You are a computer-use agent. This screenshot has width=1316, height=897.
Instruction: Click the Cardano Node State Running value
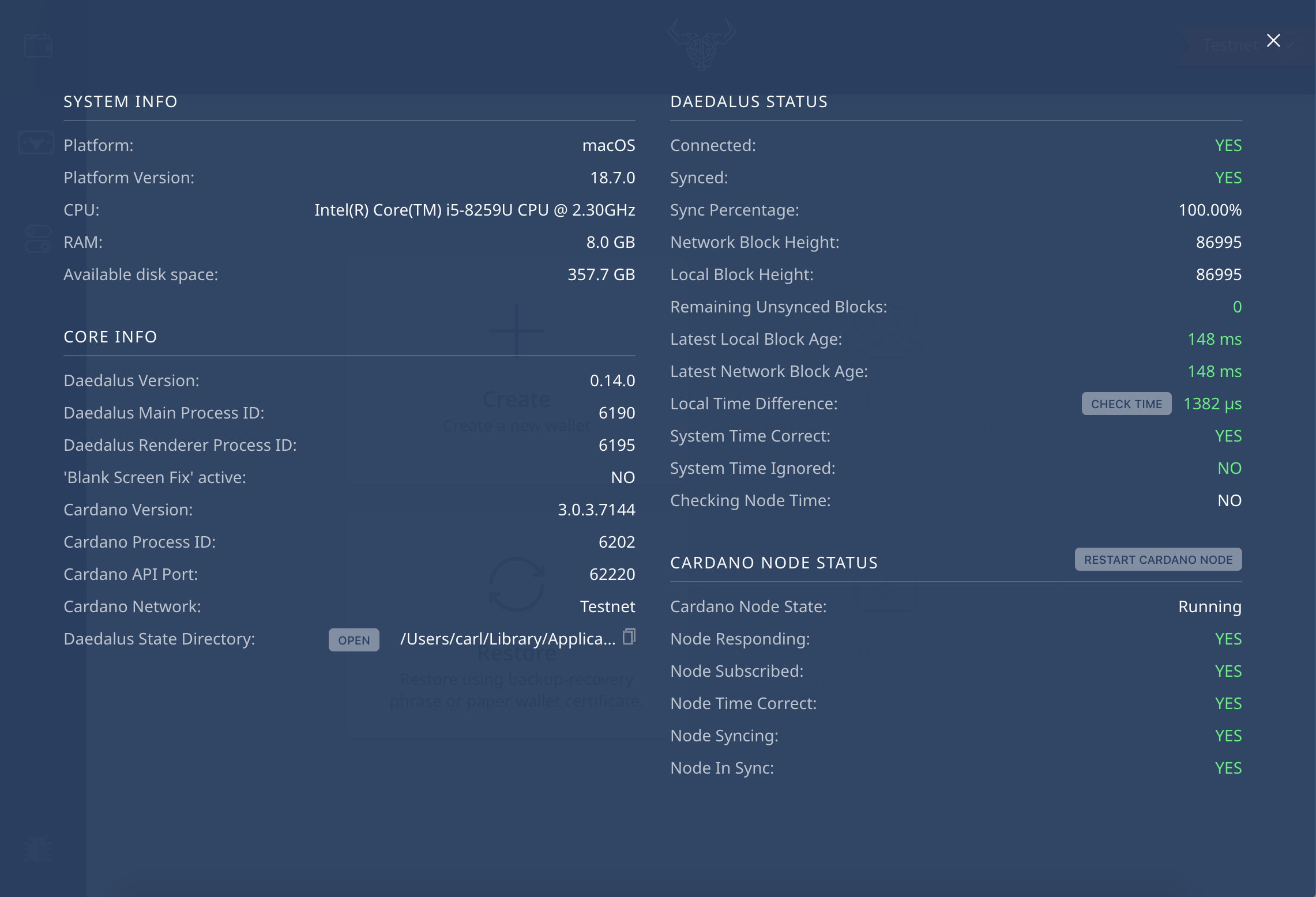point(1209,606)
